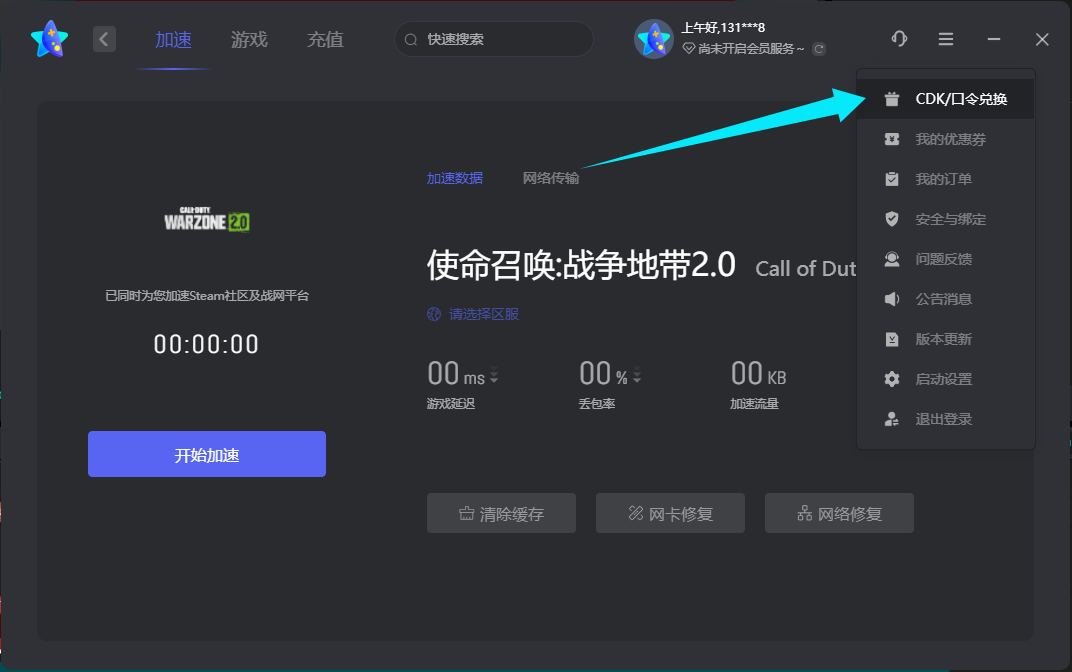Viewport: 1072px width, 672px height.
Task: Open 版本更新 menu entry
Action: 946,339
